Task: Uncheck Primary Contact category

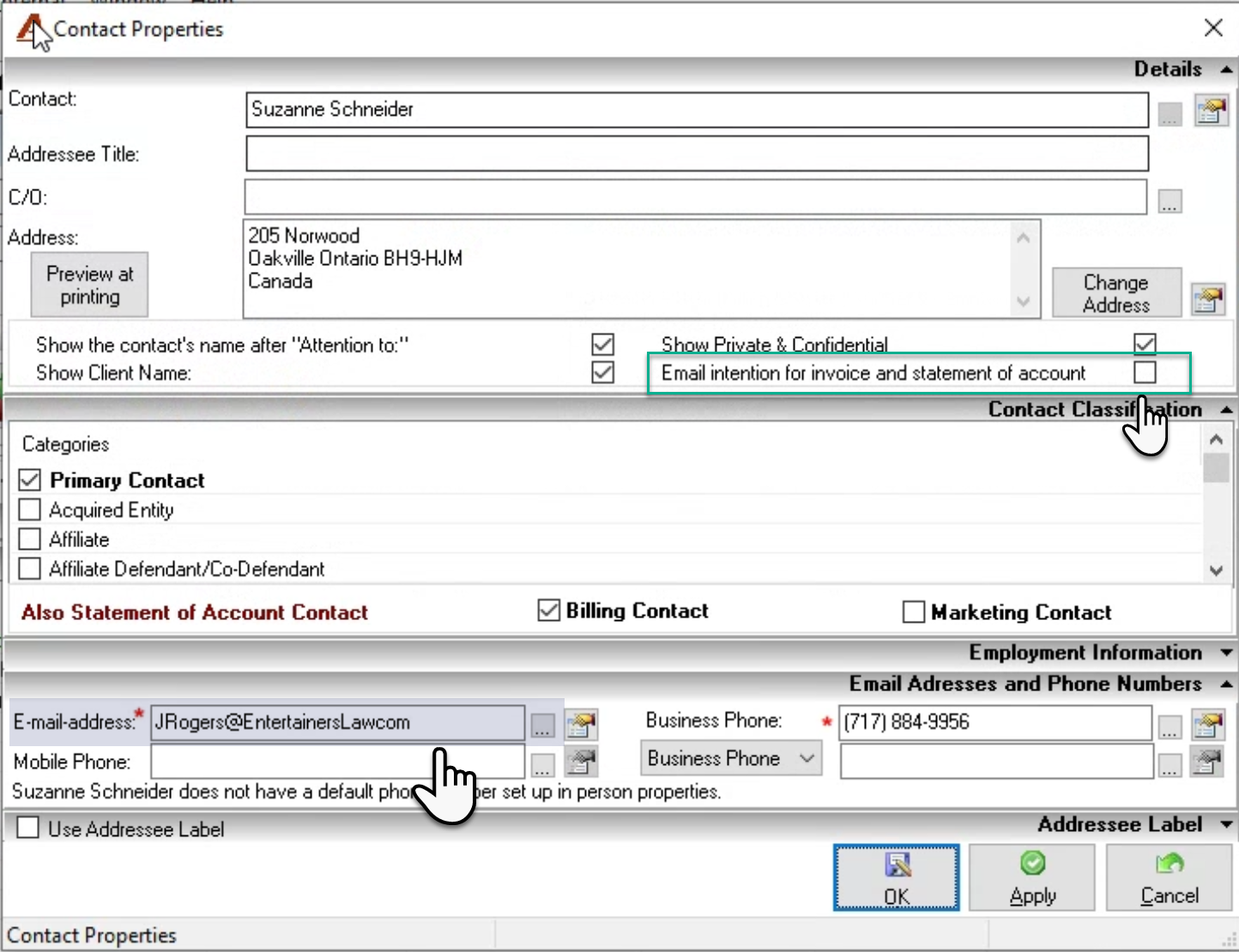Action: (30, 480)
